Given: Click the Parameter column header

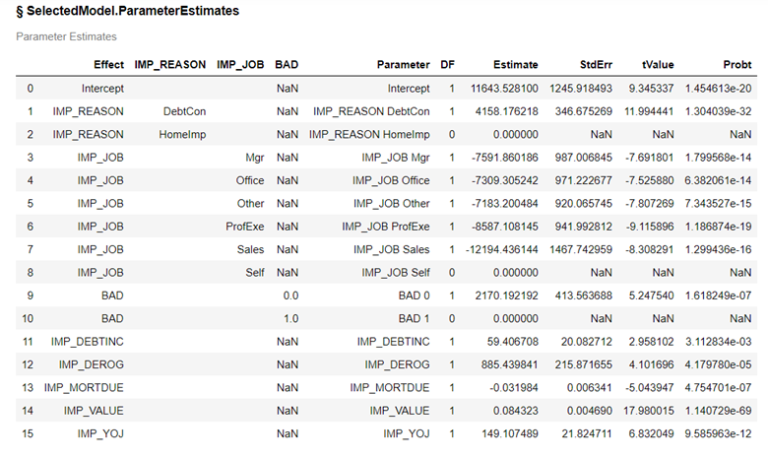Looking at the screenshot, I should pos(404,65).
